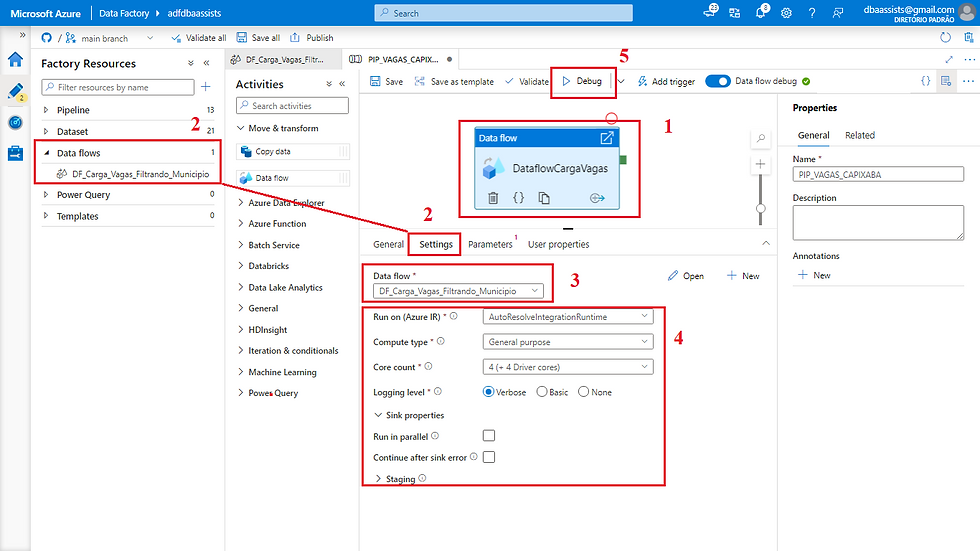
Task: View the activity's code braces icon
Action: [518, 198]
